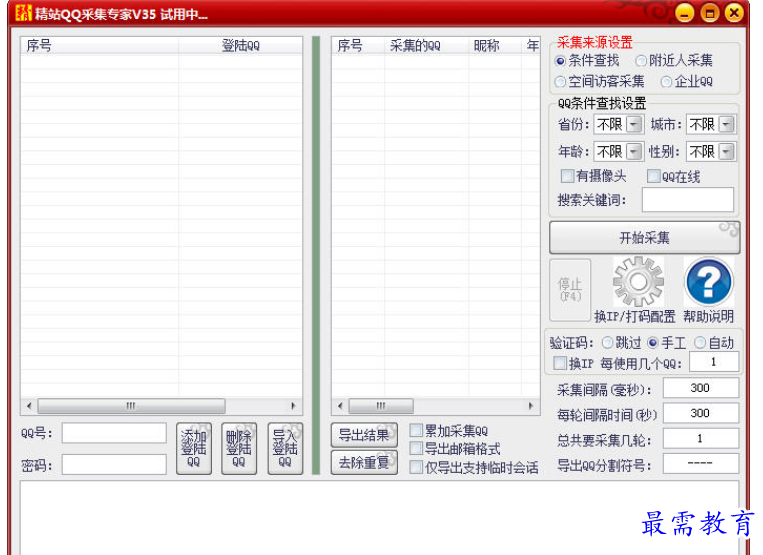
Task: Click the 昵称 column header
Action: tap(495, 46)
